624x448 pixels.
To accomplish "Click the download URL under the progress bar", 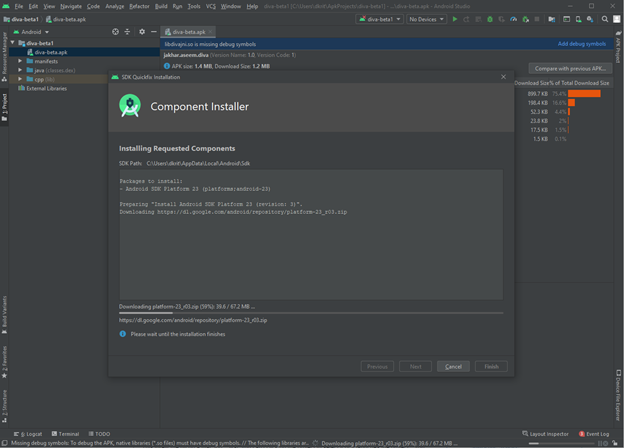I will click(x=193, y=320).
